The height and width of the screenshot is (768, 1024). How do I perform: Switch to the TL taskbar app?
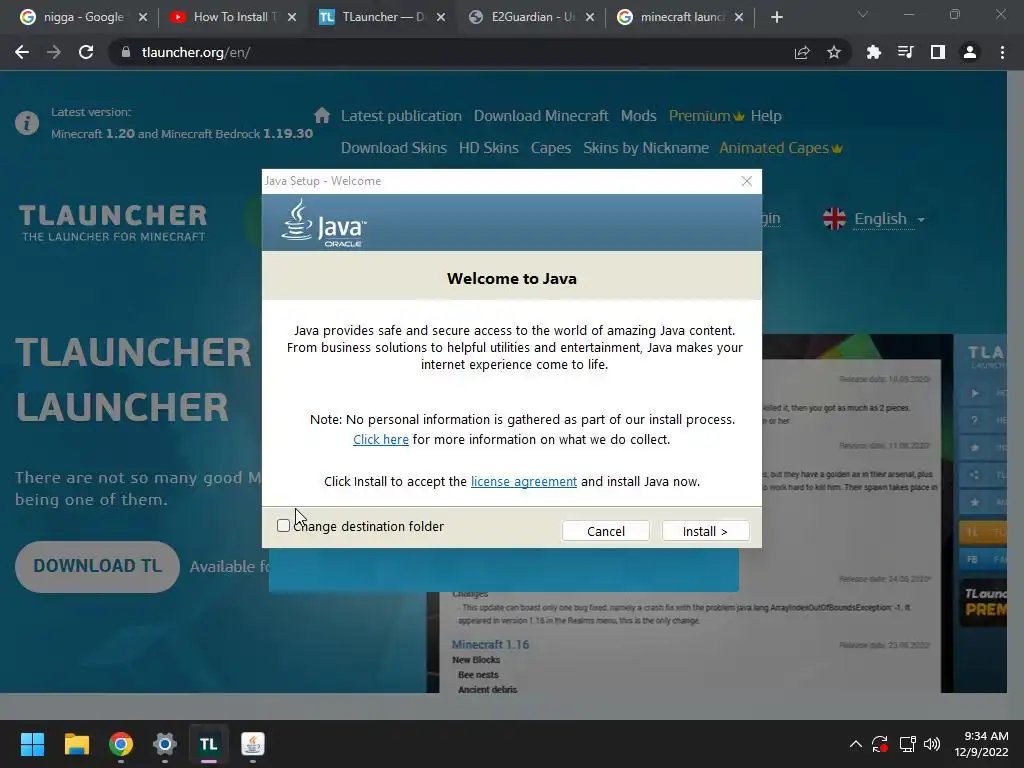tap(208, 744)
